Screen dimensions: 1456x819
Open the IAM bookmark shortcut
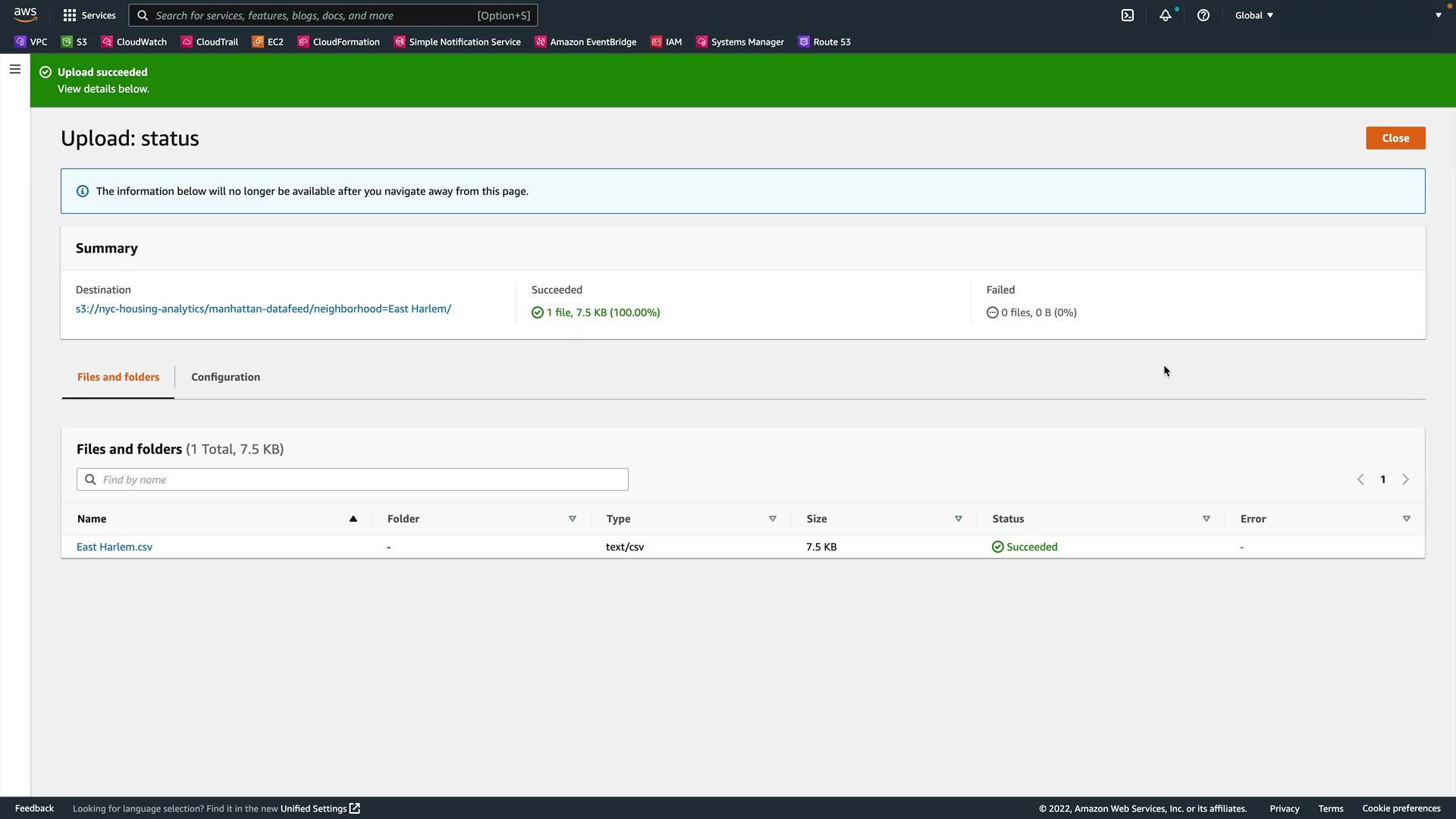[667, 42]
